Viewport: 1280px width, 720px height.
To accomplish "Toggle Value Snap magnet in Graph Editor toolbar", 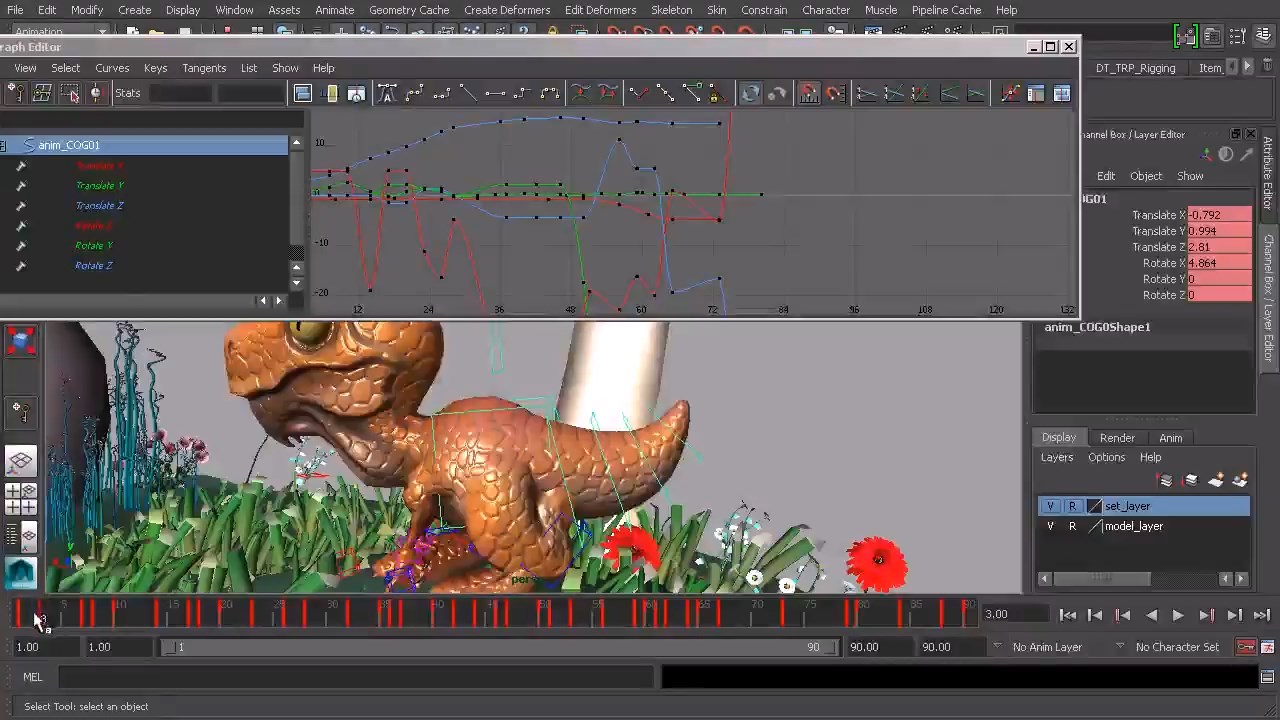I will tap(836, 93).
